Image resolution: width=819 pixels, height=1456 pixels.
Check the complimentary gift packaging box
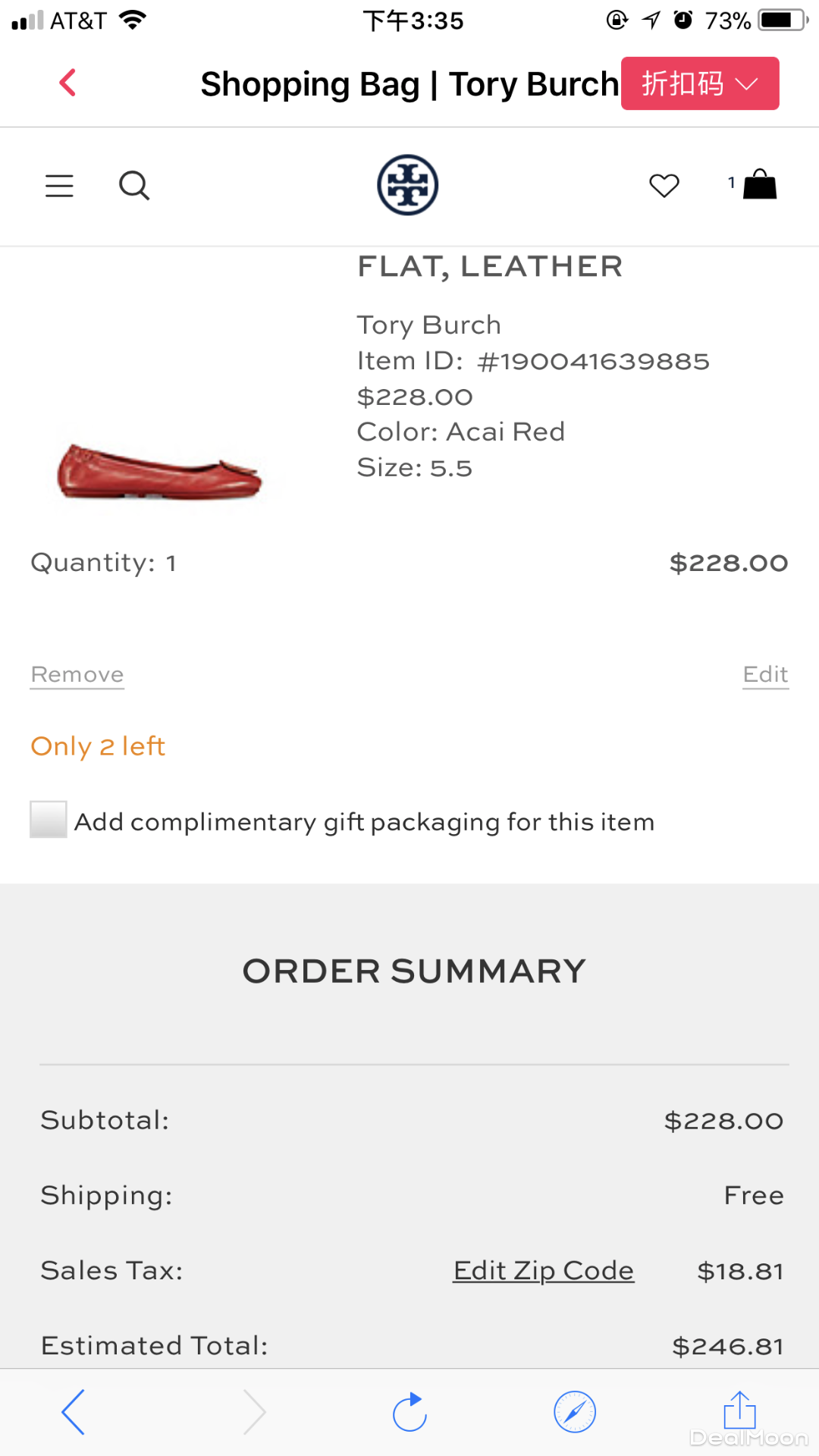(49, 820)
